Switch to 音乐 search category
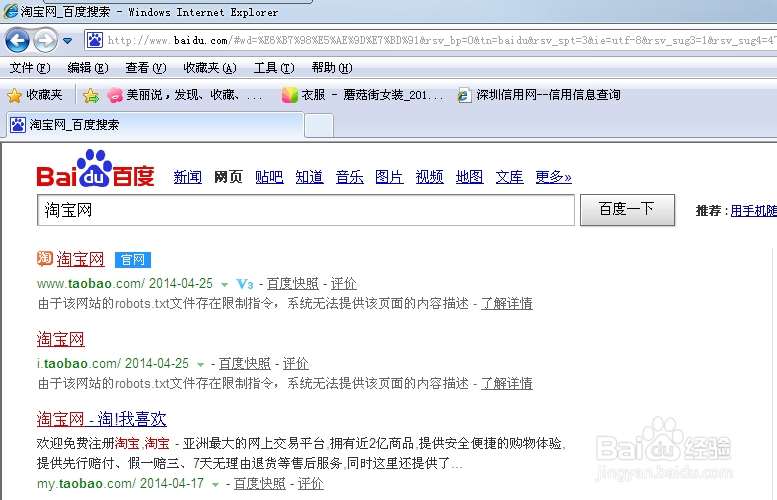777x500 pixels. pyautogui.click(x=349, y=177)
